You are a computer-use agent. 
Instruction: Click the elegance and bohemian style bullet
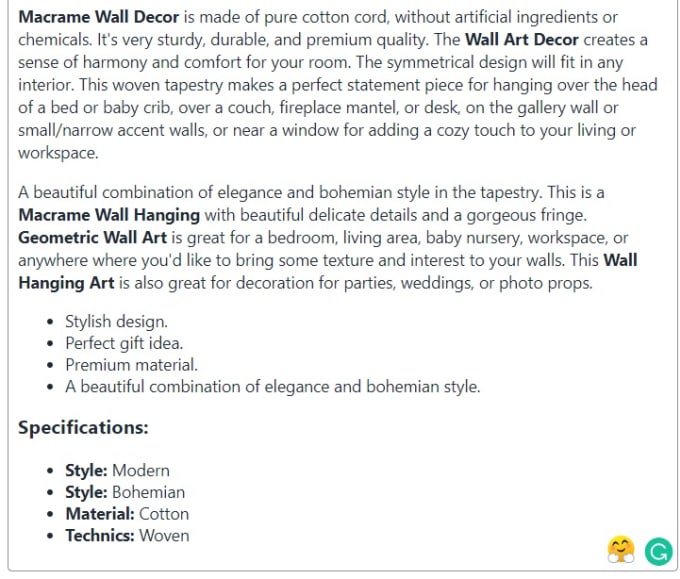coord(273,387)
